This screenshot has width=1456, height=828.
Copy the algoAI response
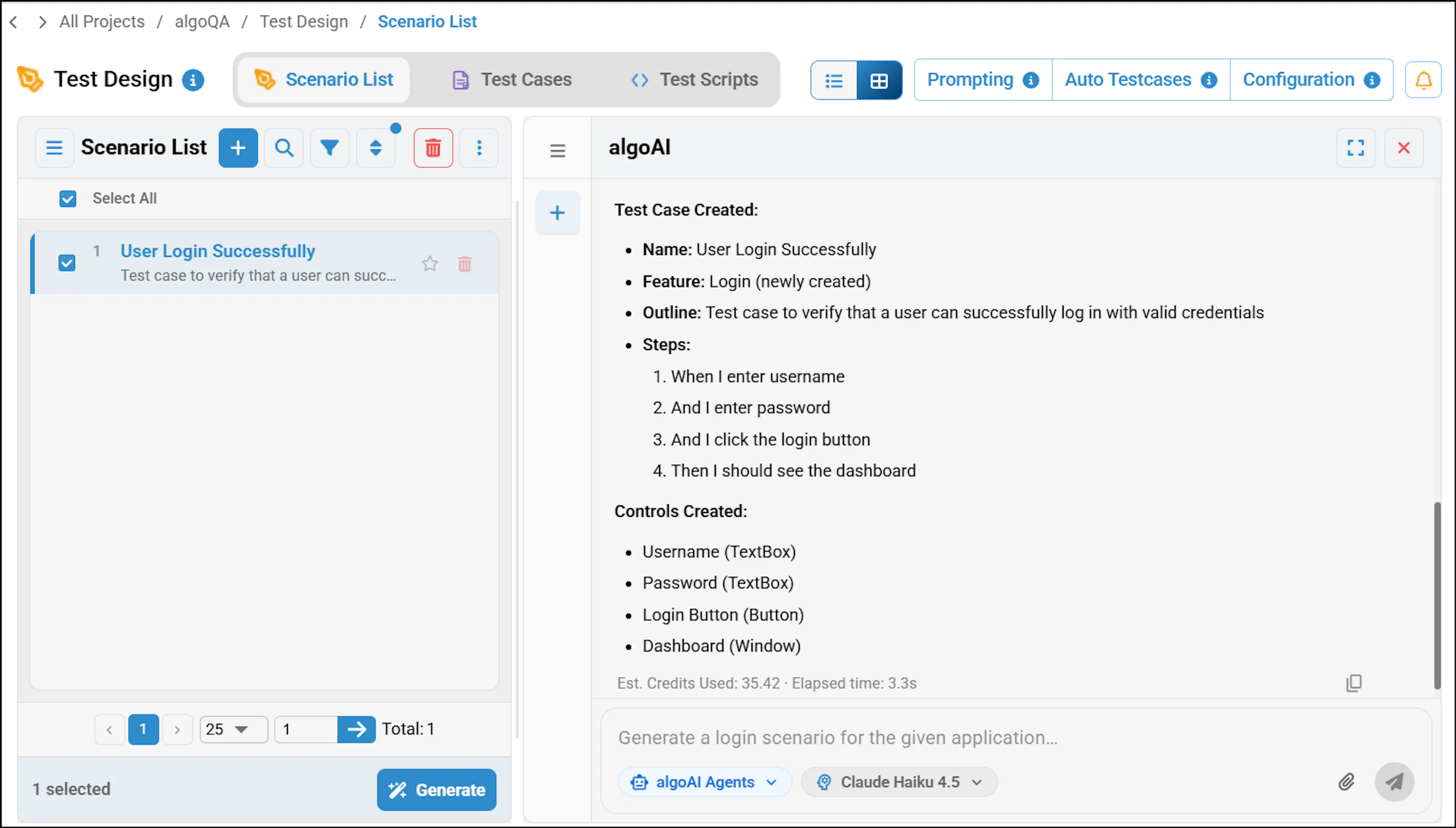[x=1354, y=682]
